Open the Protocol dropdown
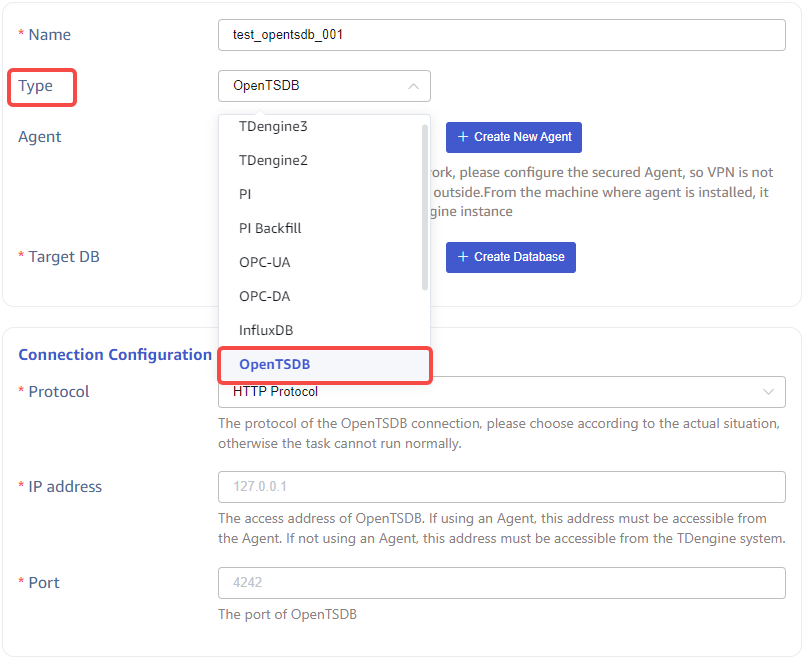The image size is (806, 662). pyautogui.click(x=501, y=392)
